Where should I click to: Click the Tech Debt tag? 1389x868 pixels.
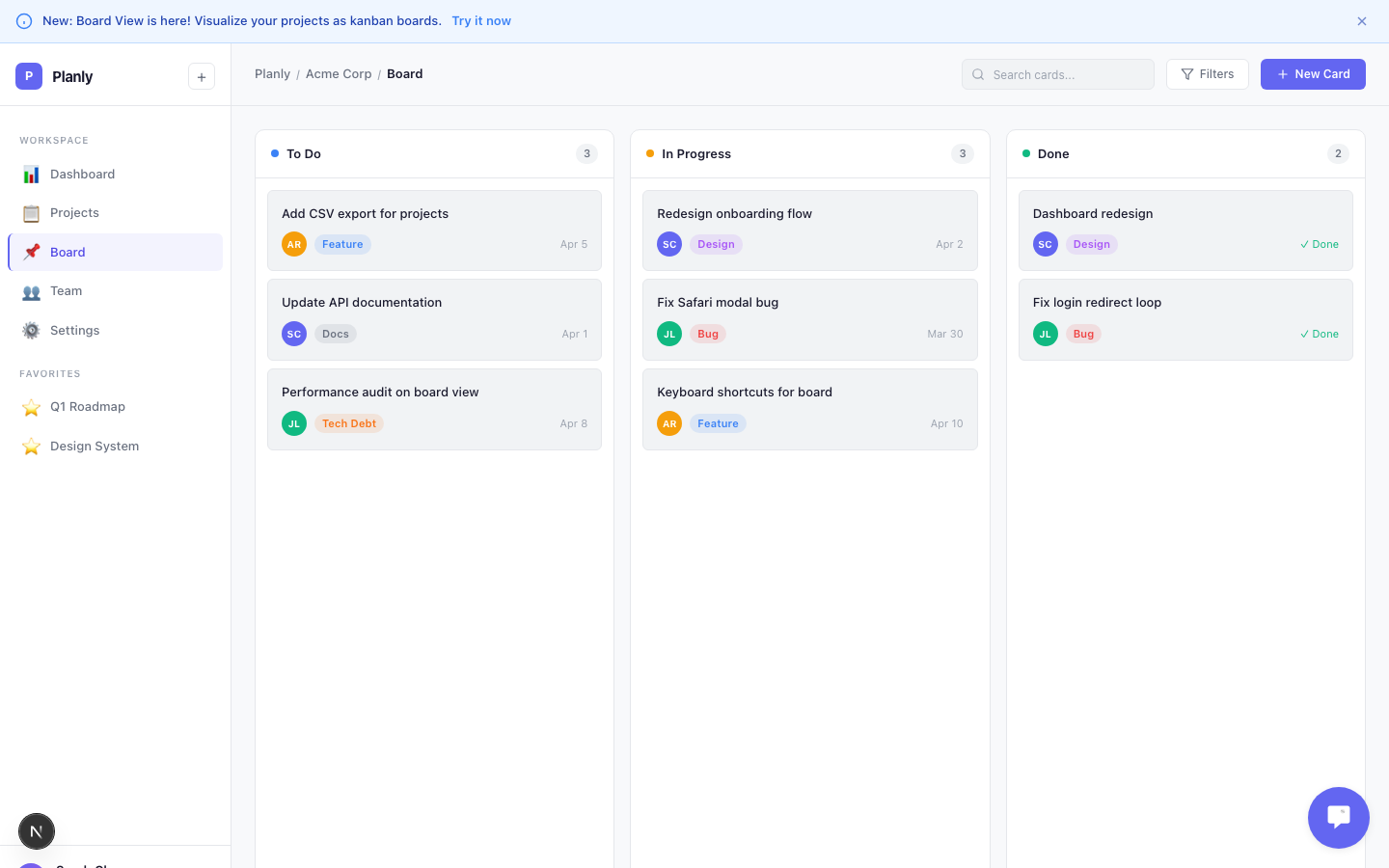349,423
